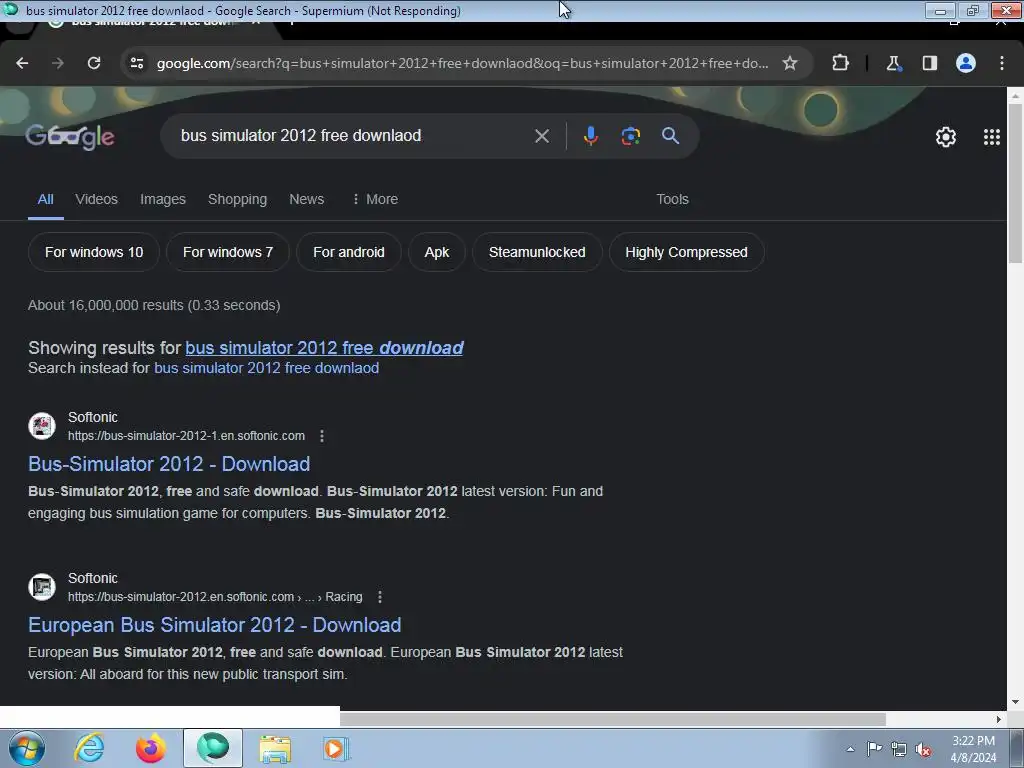This screenshot has height=768, width=1024.
Task: Go back to the previous page
Action: pos(22,63)
